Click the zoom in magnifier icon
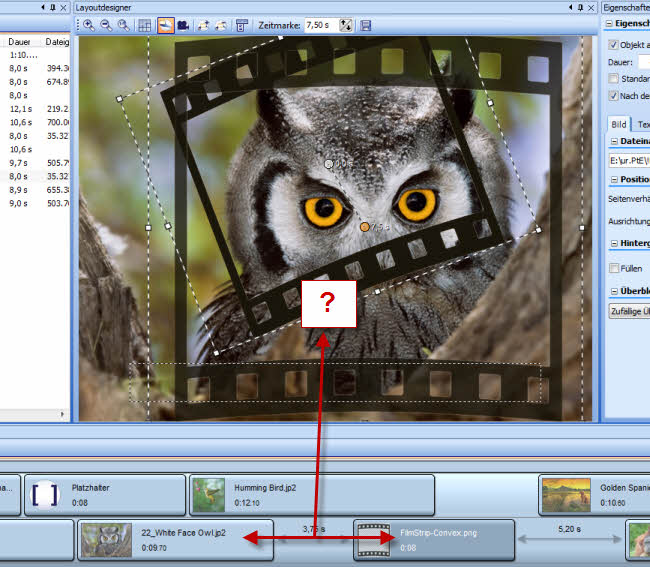Screen dimensions: 650x567 (x=89, y=24)
